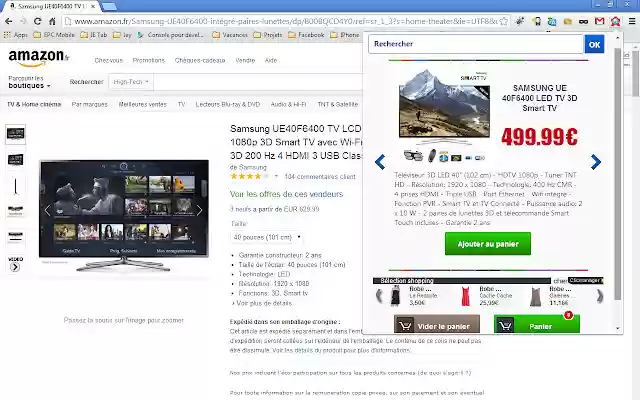Open the Console pour dével... bookmark
The image size is (640, 400).
click(171, 35)
